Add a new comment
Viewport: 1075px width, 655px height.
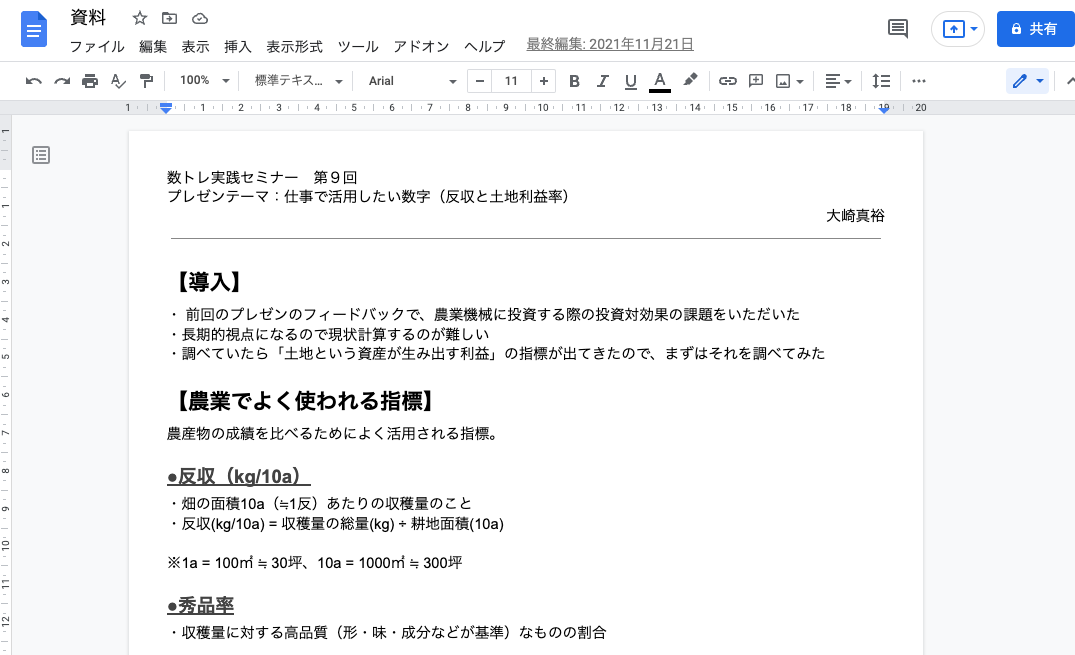click(x=755, y=81)
